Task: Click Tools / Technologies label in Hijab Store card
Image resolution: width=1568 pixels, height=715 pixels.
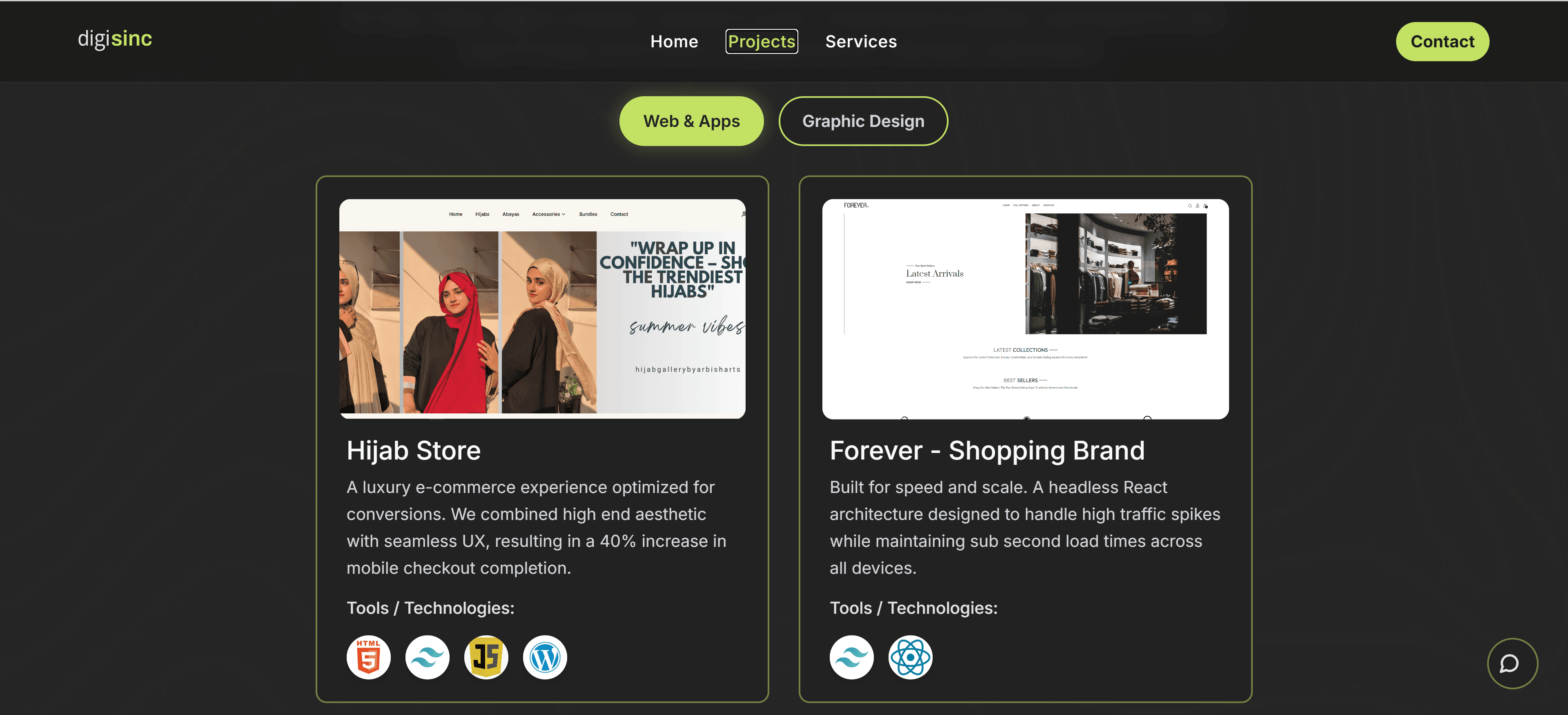Action: (430, 608)
